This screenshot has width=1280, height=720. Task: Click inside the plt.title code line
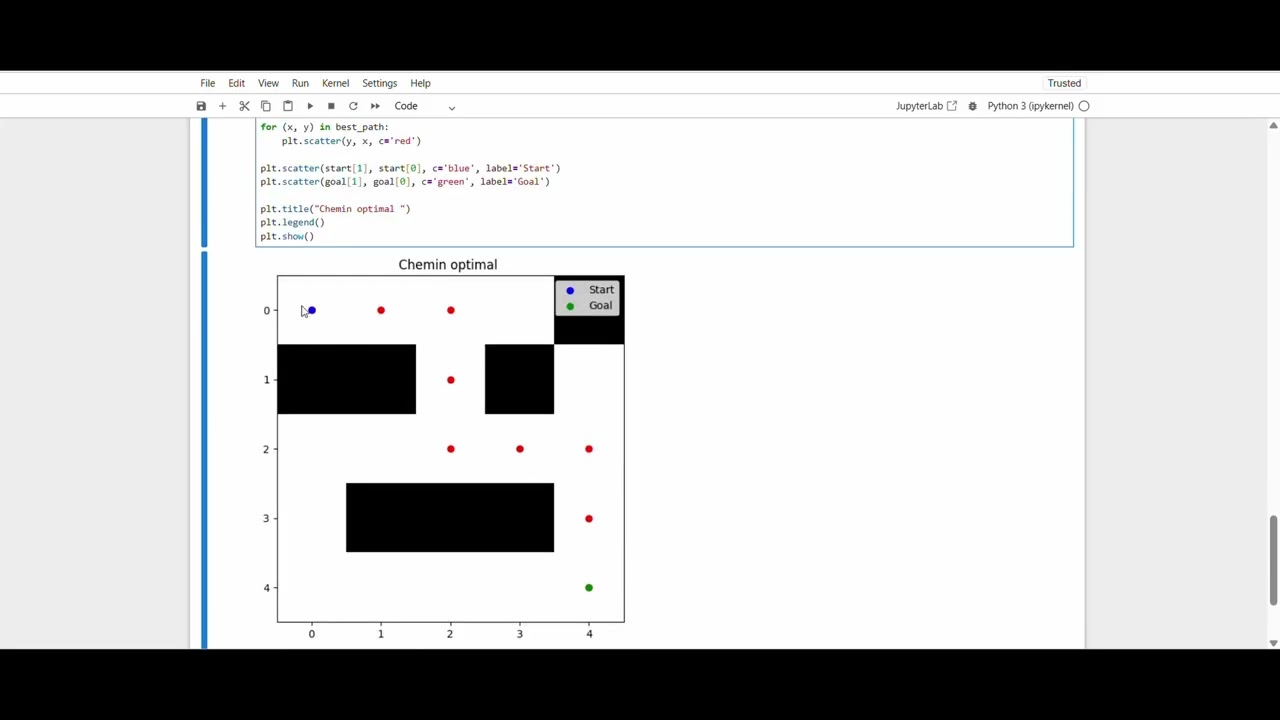click(335, 209)
